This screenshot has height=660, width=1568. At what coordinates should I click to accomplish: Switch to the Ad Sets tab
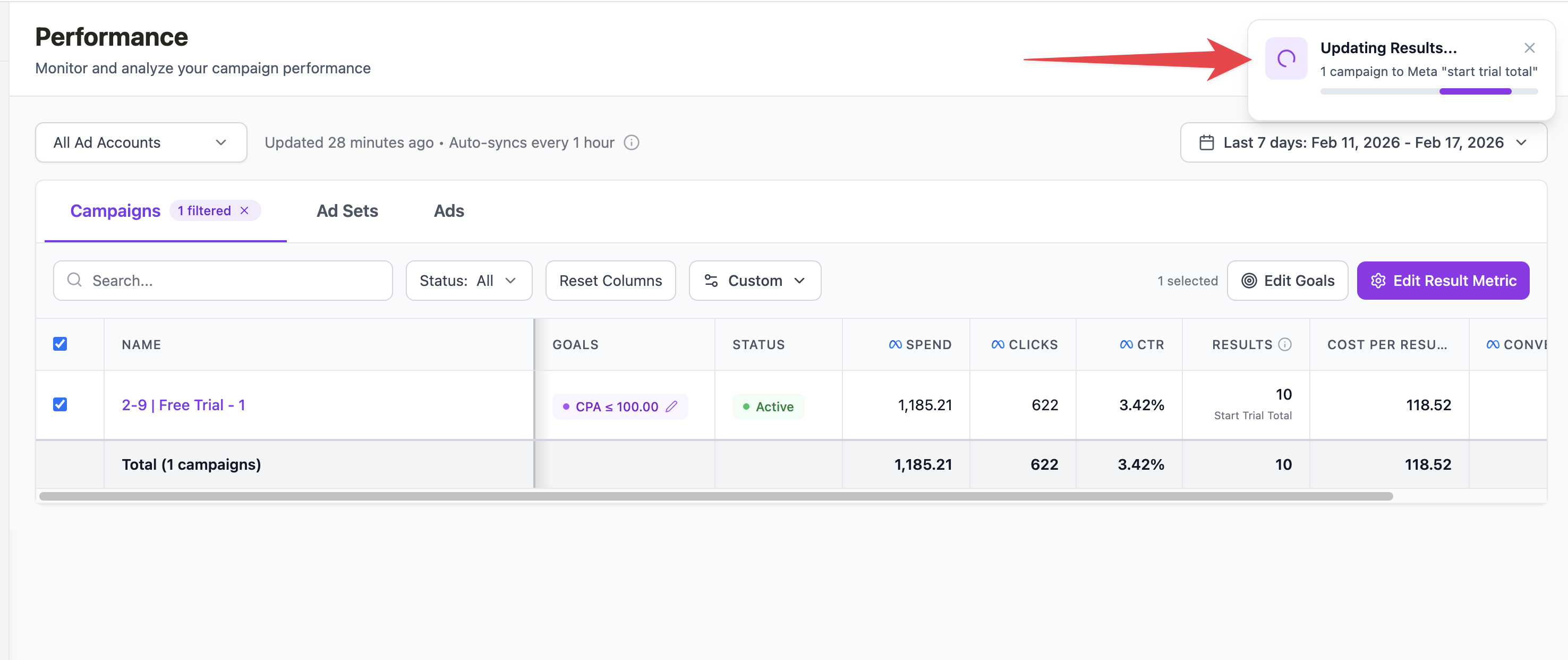347,210
